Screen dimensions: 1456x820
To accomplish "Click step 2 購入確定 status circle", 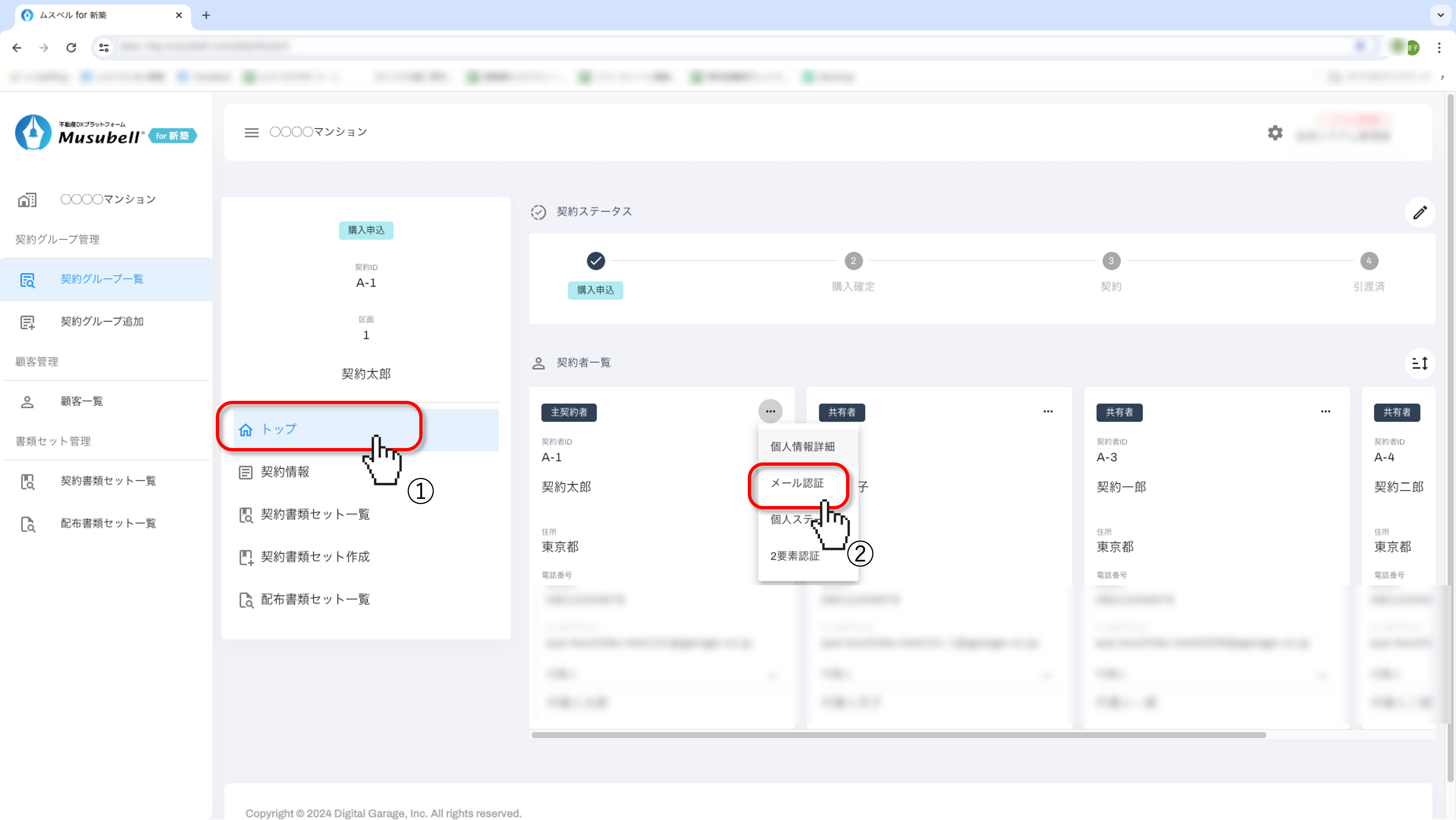I will coord(853,261).
